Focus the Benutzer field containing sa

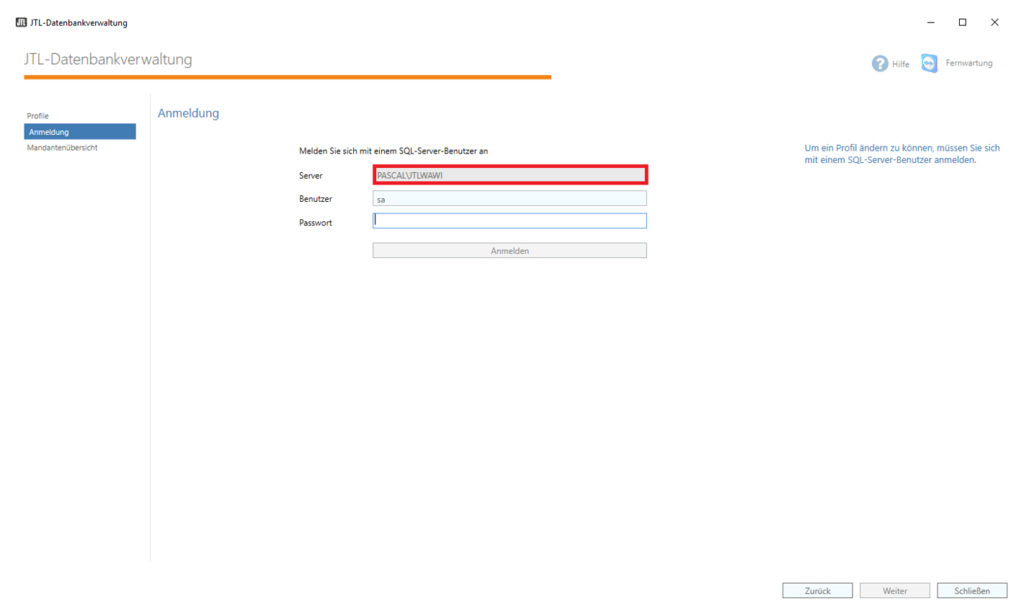[x=510, y=199]
